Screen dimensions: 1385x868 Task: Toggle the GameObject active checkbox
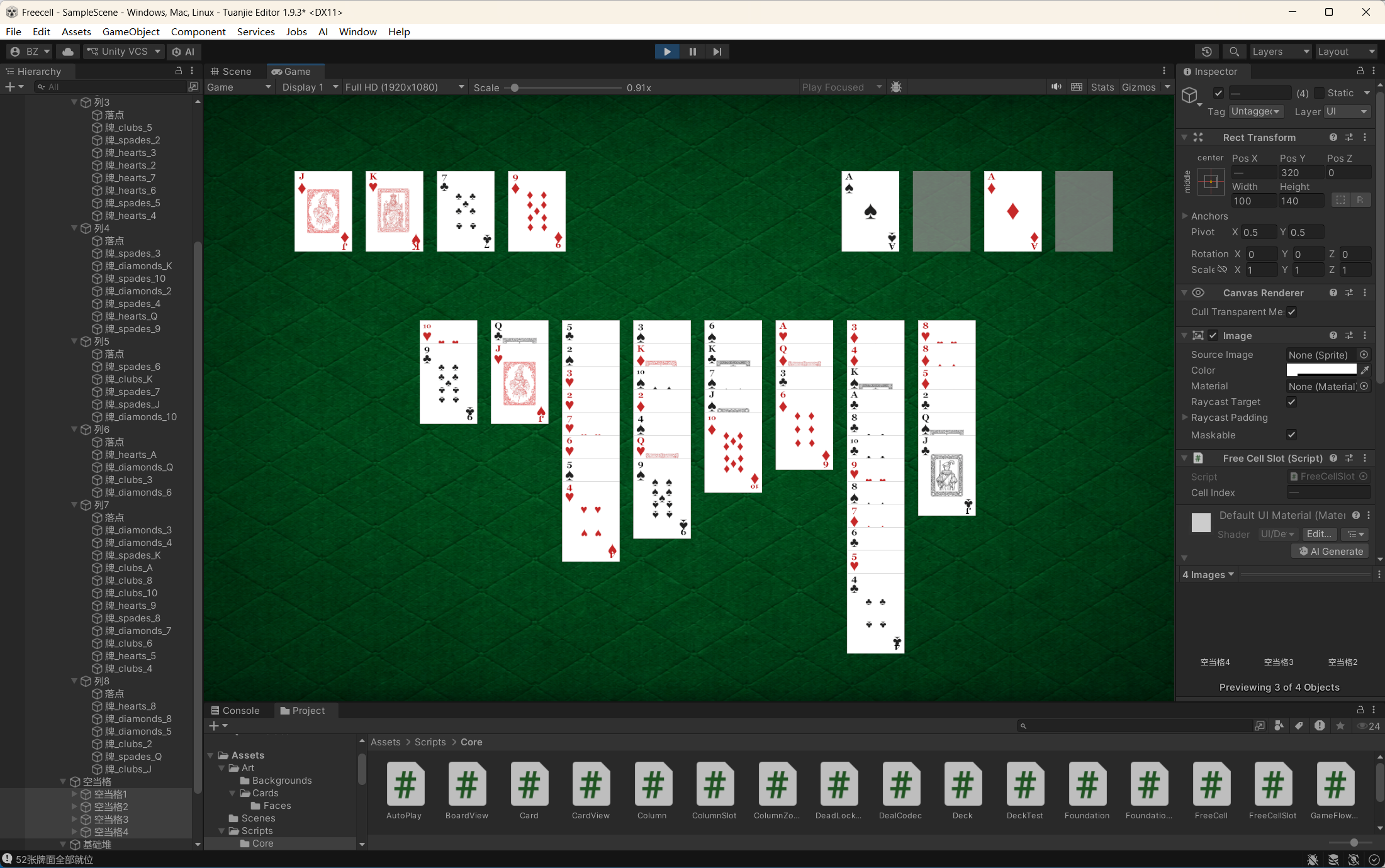pos(1218,93)
